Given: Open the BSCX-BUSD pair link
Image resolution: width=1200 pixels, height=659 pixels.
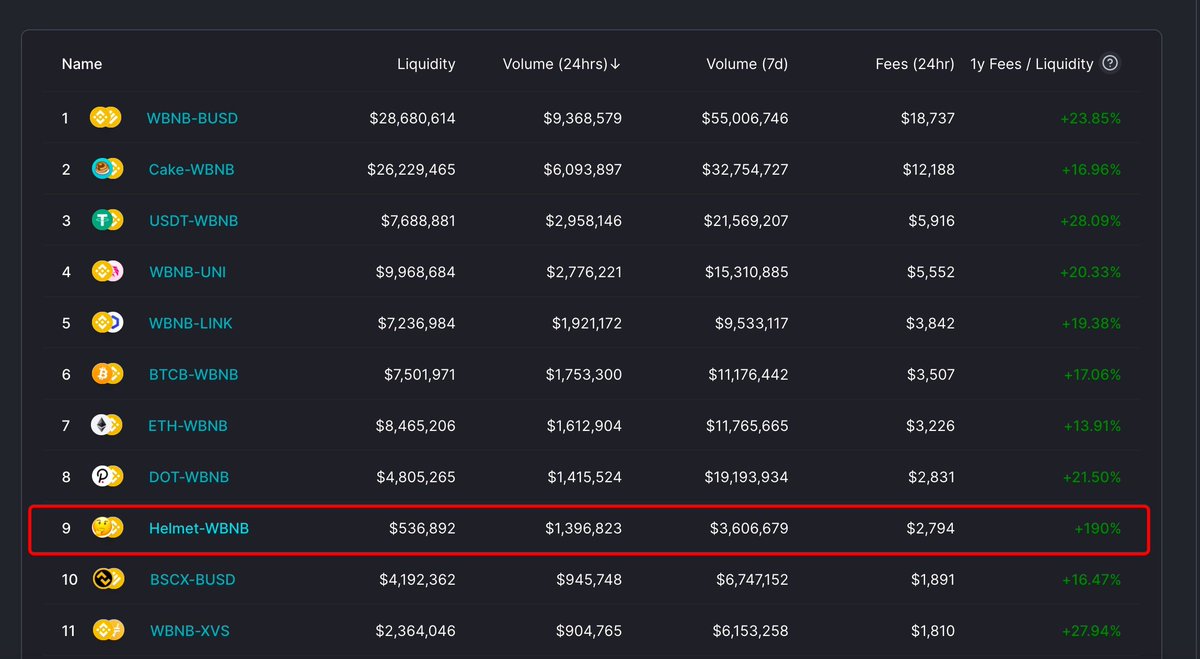Looking at the screenshot, I should click(x=193, y=579).
